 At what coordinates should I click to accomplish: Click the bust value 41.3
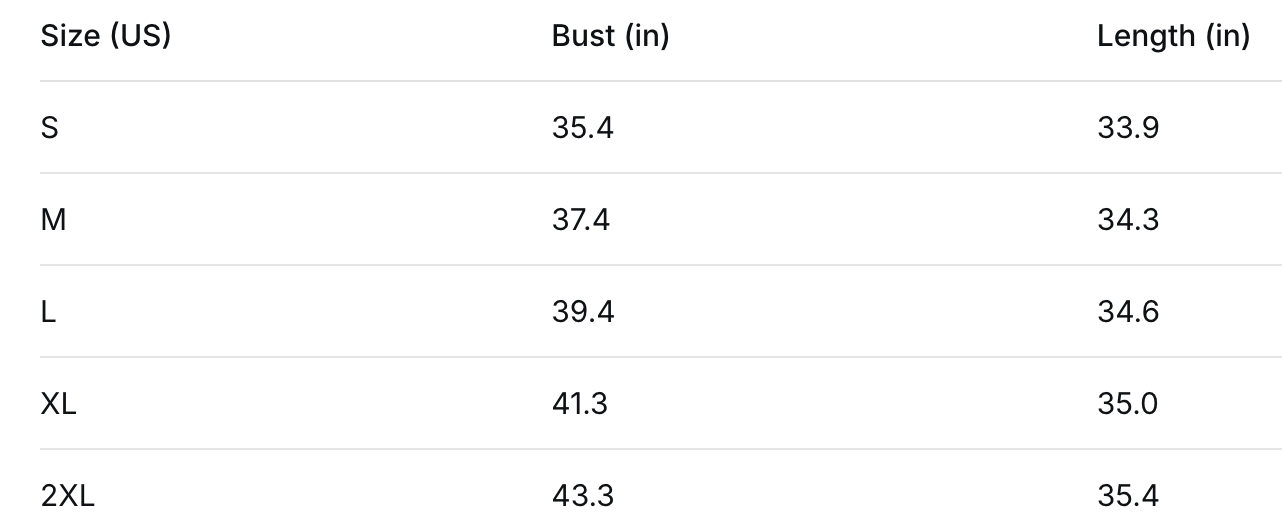tap(580, 404)
